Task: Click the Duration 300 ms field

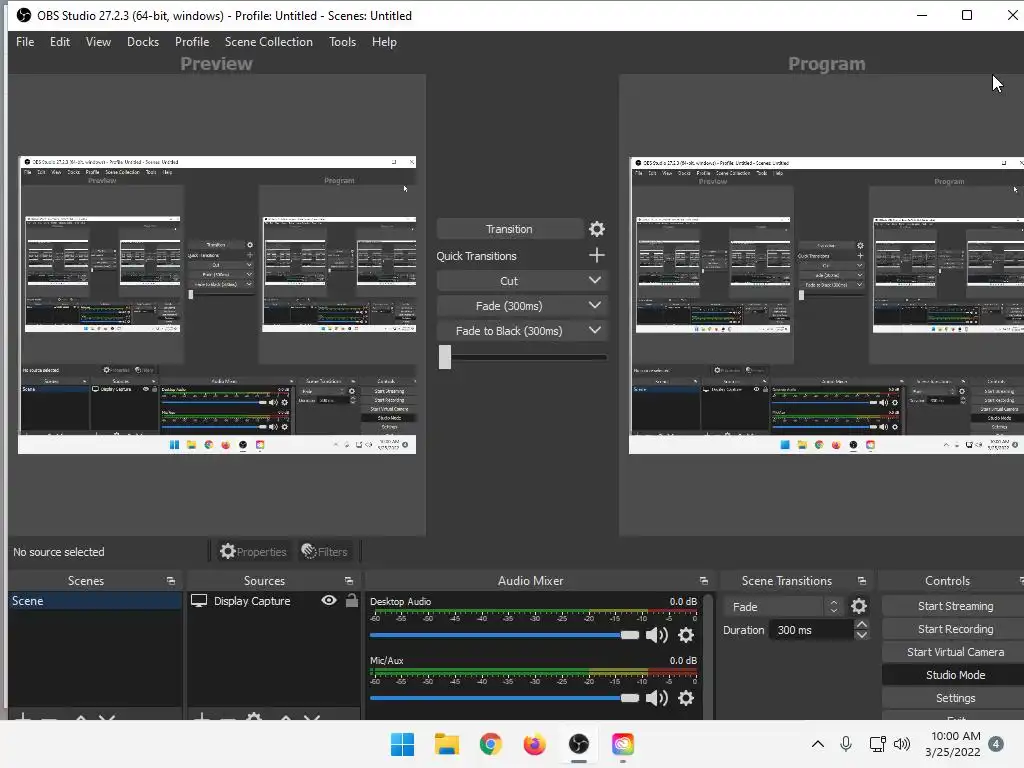Action: (811, 630)
